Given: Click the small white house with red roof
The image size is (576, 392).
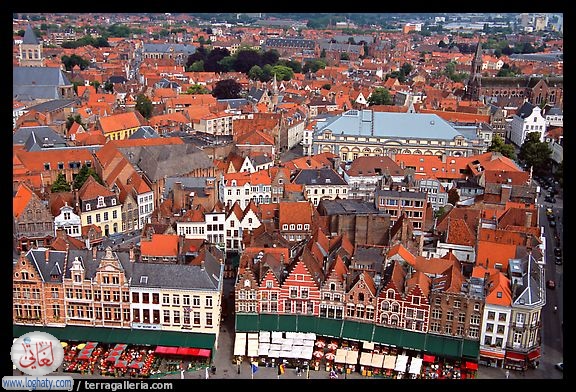Looking at the screenshot, I should [x=68, y=220].
